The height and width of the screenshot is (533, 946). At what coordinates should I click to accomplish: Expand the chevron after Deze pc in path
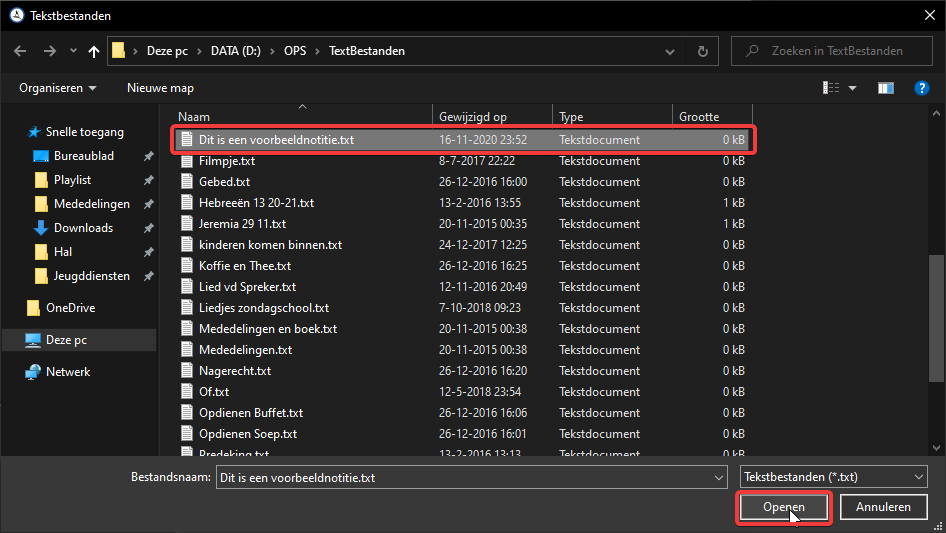click(200, 51)
